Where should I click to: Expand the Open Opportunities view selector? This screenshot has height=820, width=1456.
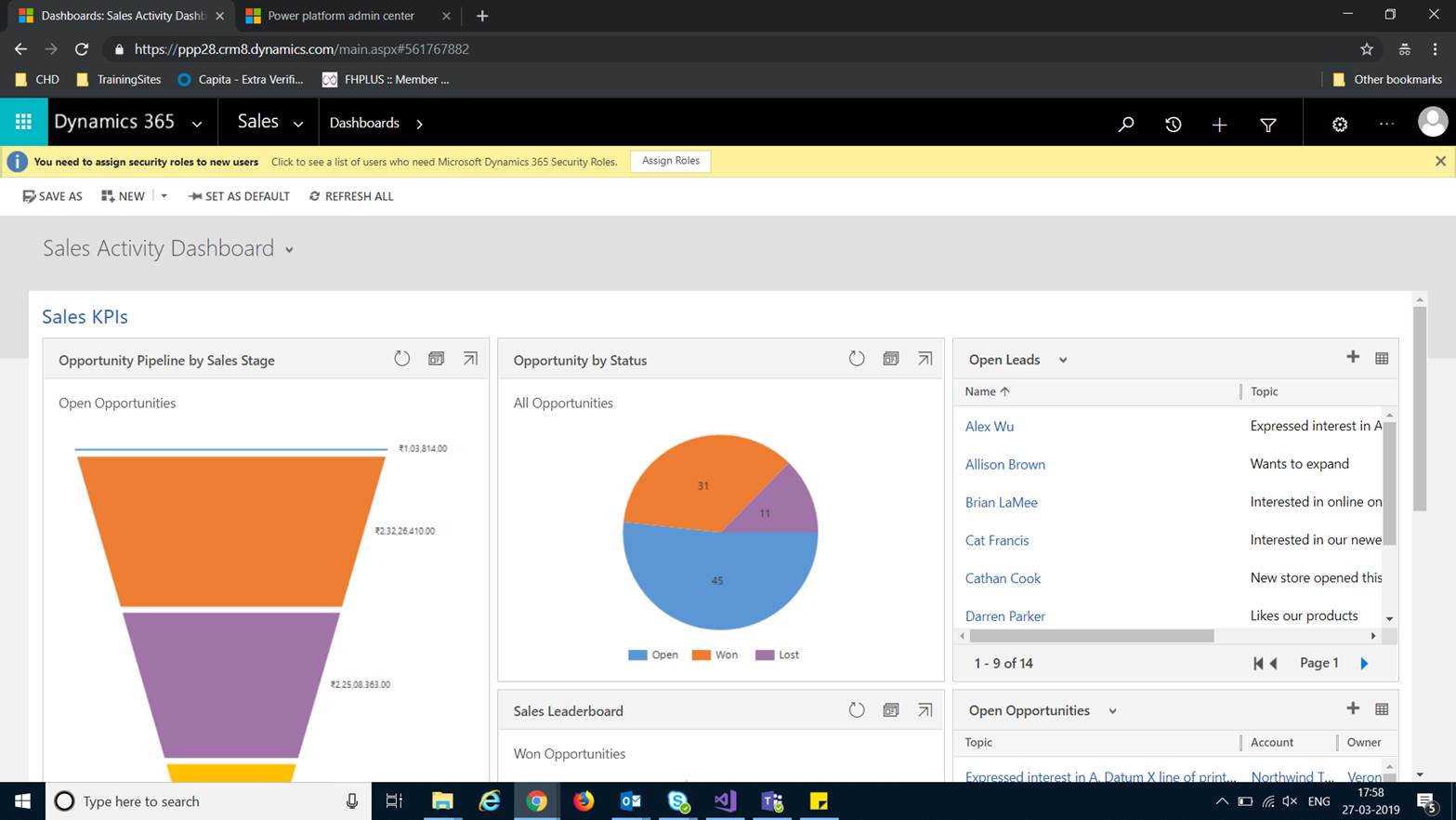pyautogui.click(x=1112, y=710)
